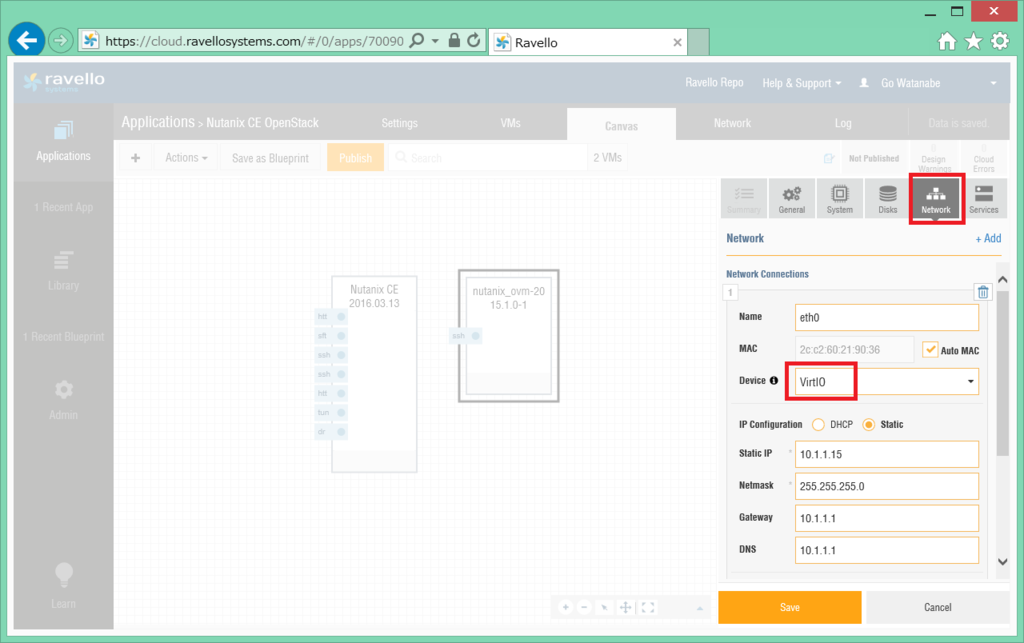
Task: Click the Cancel button
Action: click(938, 607)
